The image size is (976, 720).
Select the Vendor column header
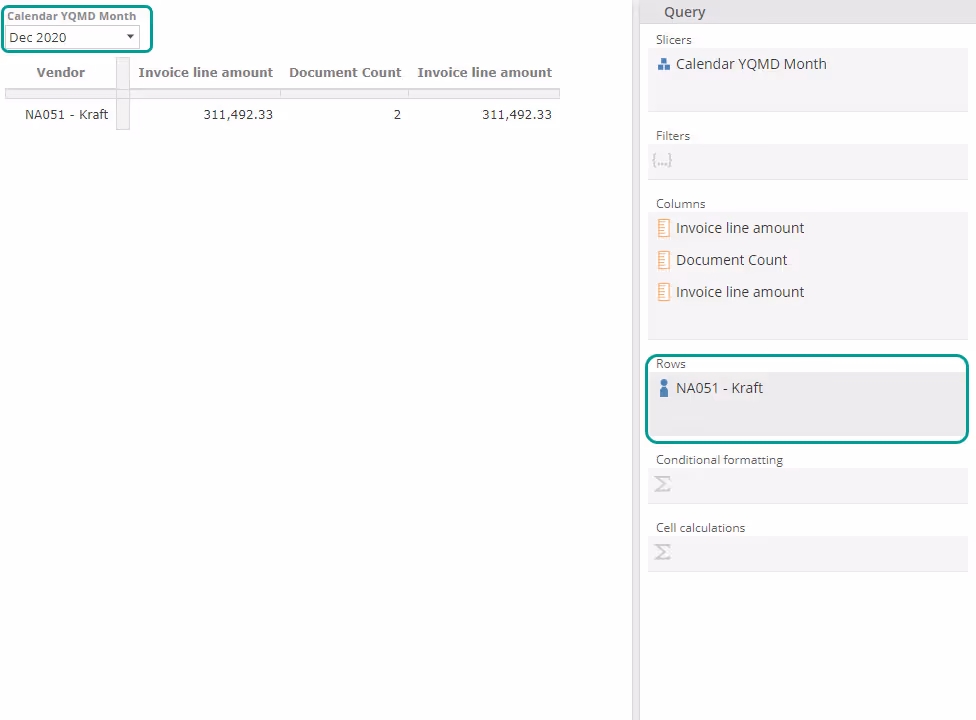[61, 73]
